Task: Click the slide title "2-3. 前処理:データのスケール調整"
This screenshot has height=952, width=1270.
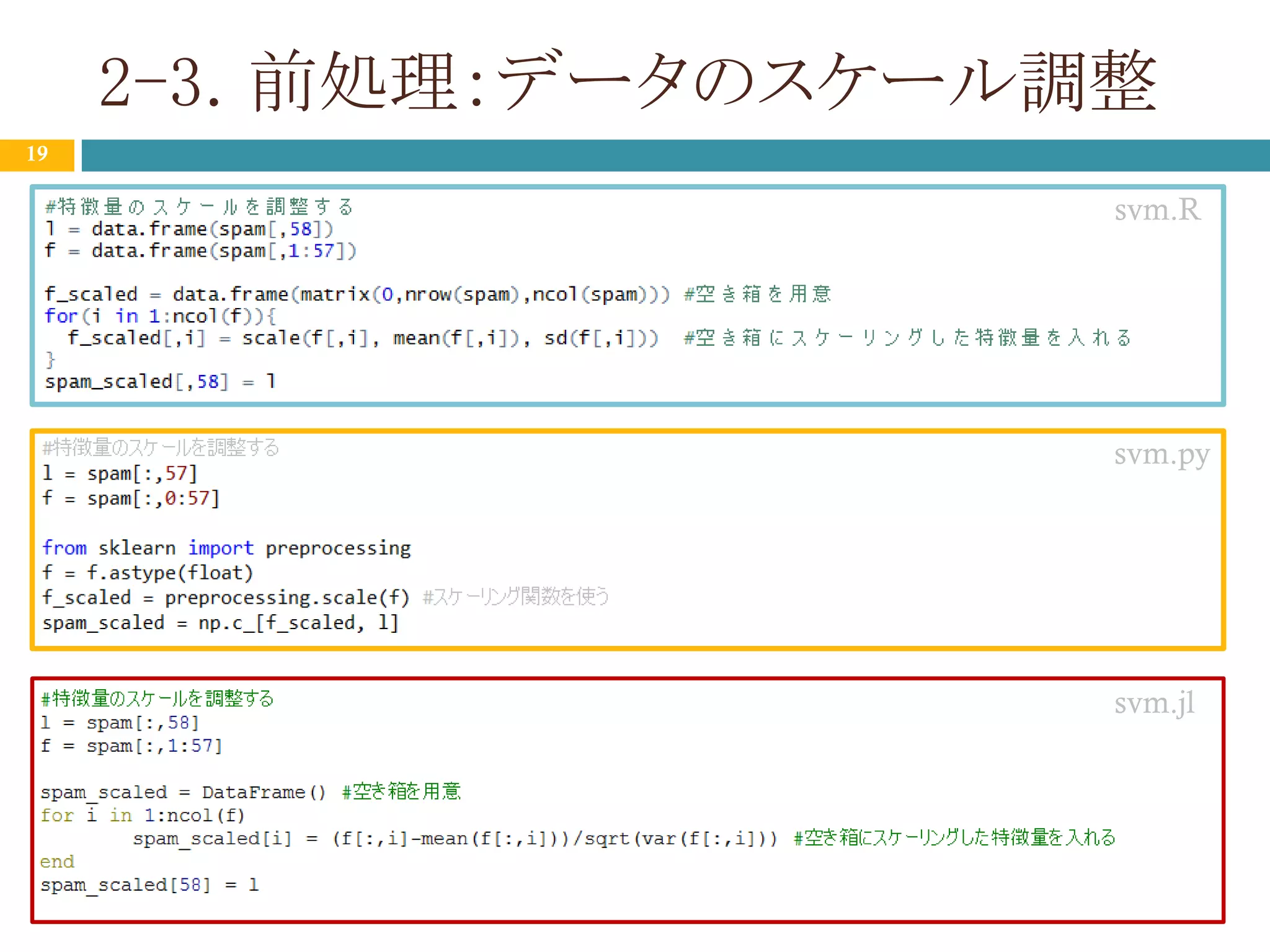Action: coord(628,82)
